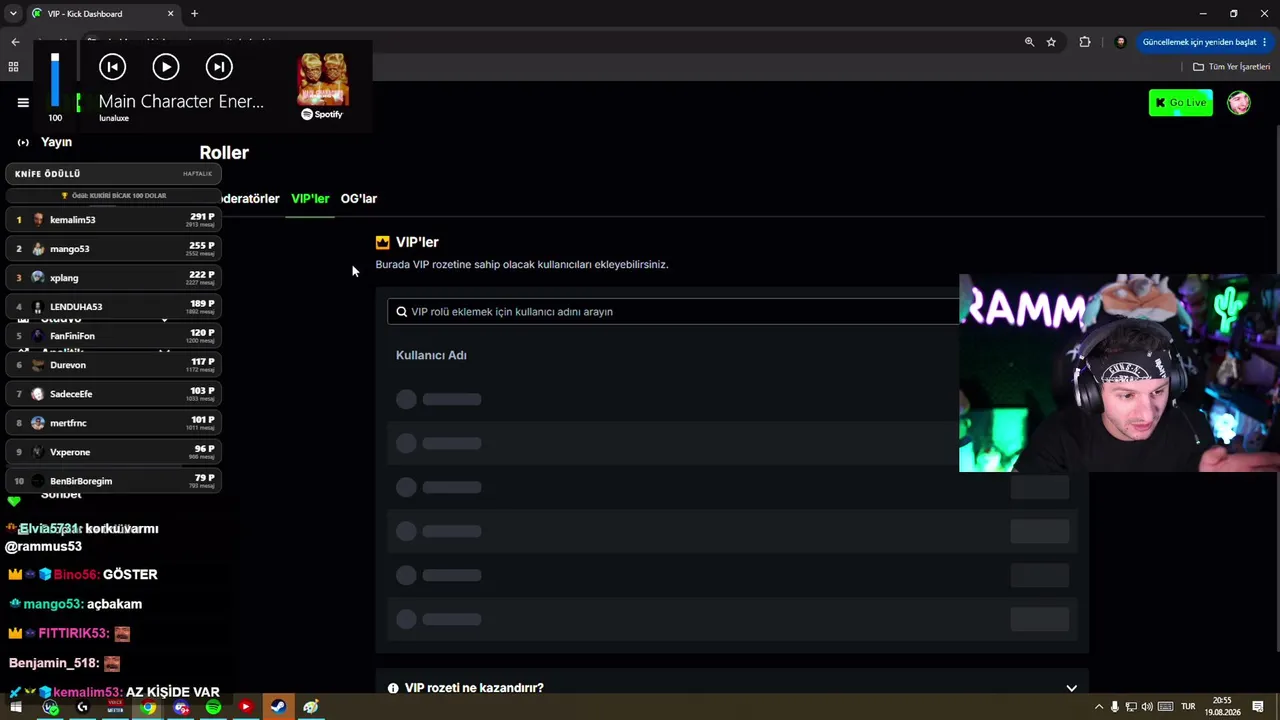Switch the TUR input language indicator
Image resolution: width=1280 pixels, height=720 pixels.
pyautogui.click(x=1188, y=707)
